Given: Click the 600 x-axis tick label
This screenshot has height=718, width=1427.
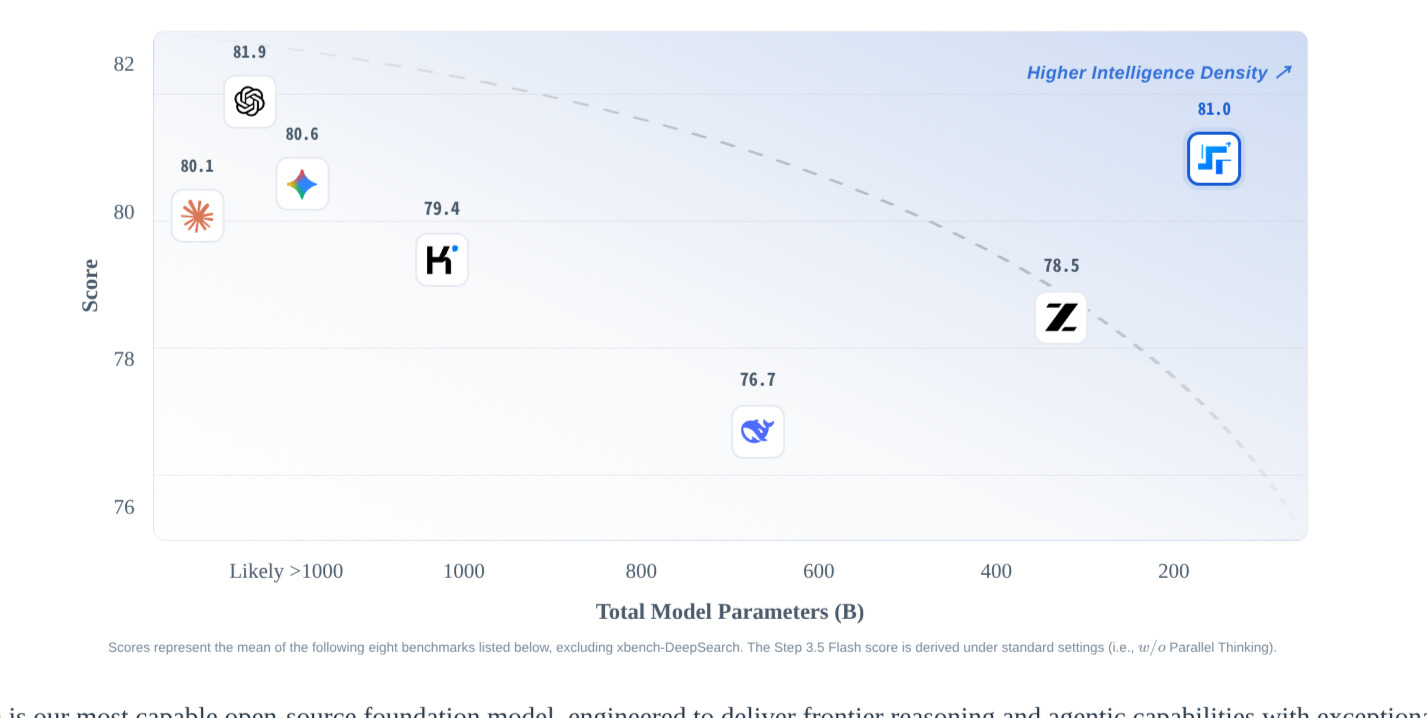Looking at the screenshot, I should pos(818,571).
